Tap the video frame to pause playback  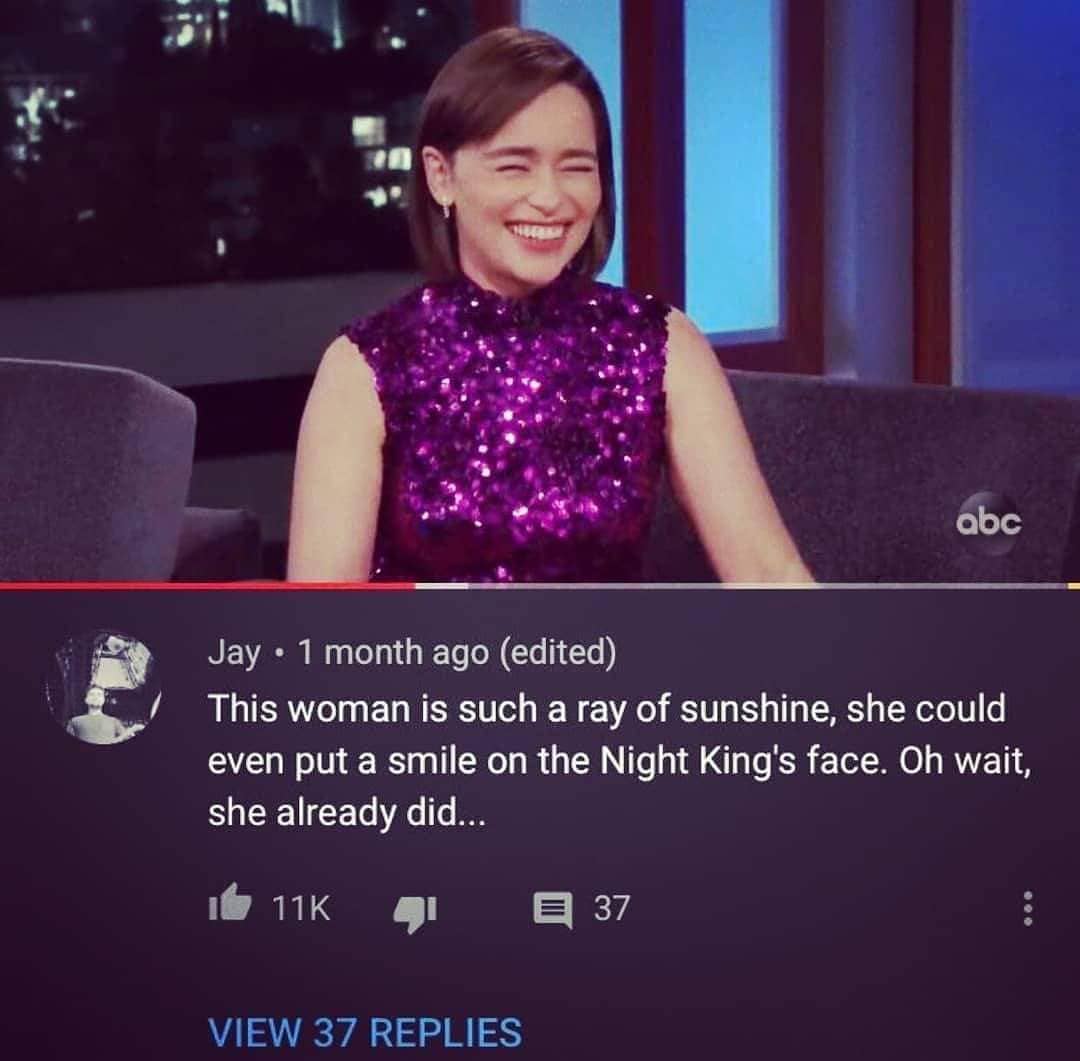540,291
